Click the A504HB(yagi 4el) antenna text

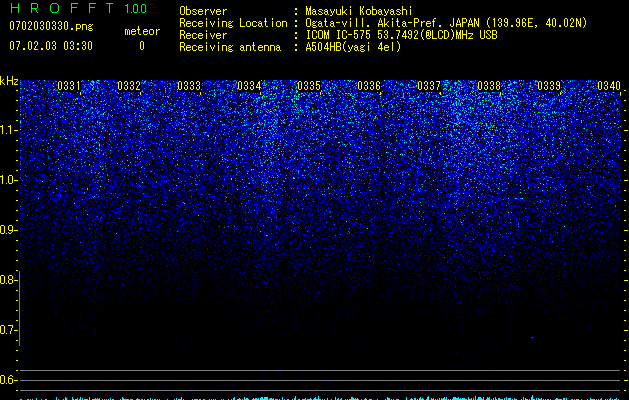coord(353,47)
